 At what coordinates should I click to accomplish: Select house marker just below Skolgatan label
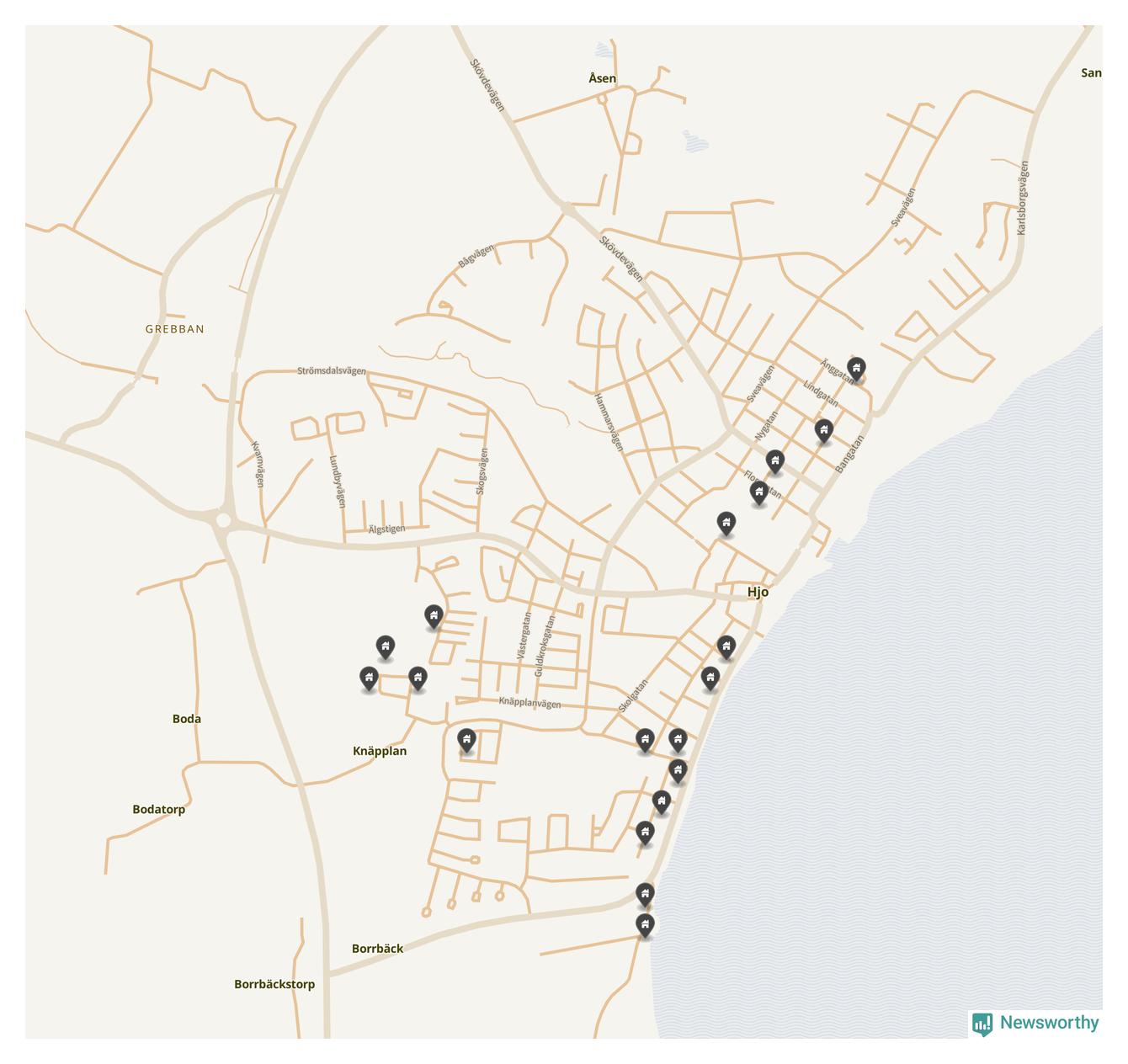coord(645,740)
